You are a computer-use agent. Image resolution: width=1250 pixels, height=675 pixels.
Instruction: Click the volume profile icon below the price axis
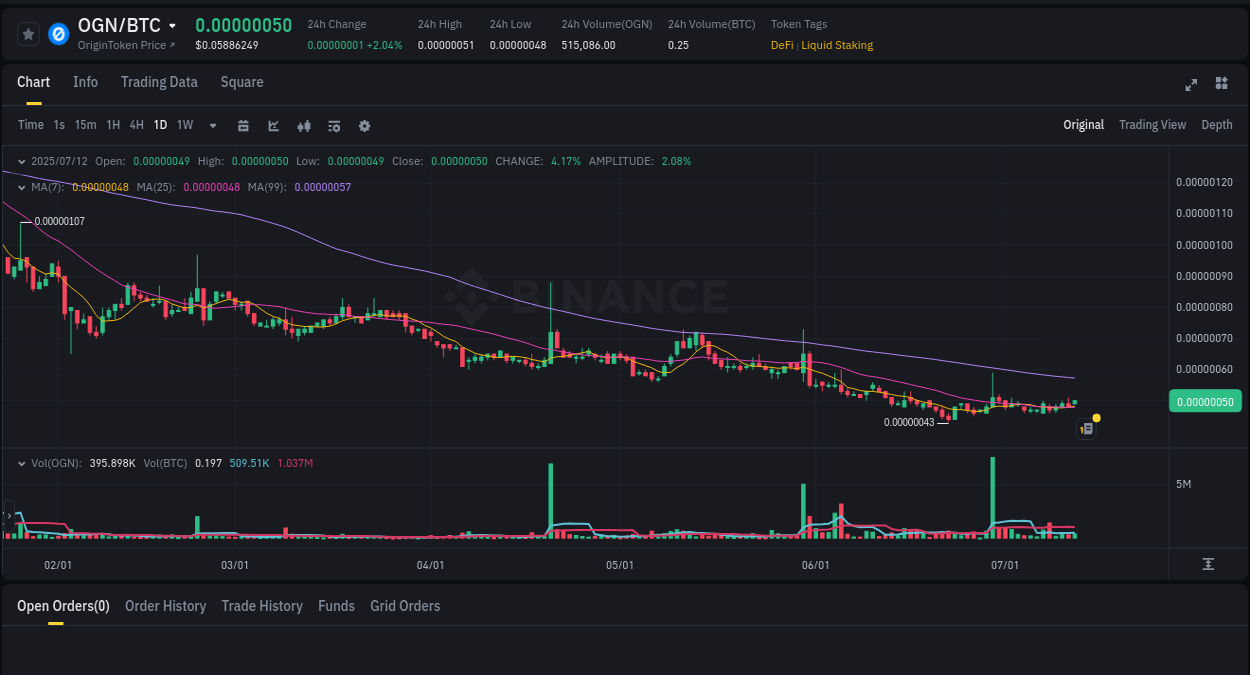pos(1208,564)
